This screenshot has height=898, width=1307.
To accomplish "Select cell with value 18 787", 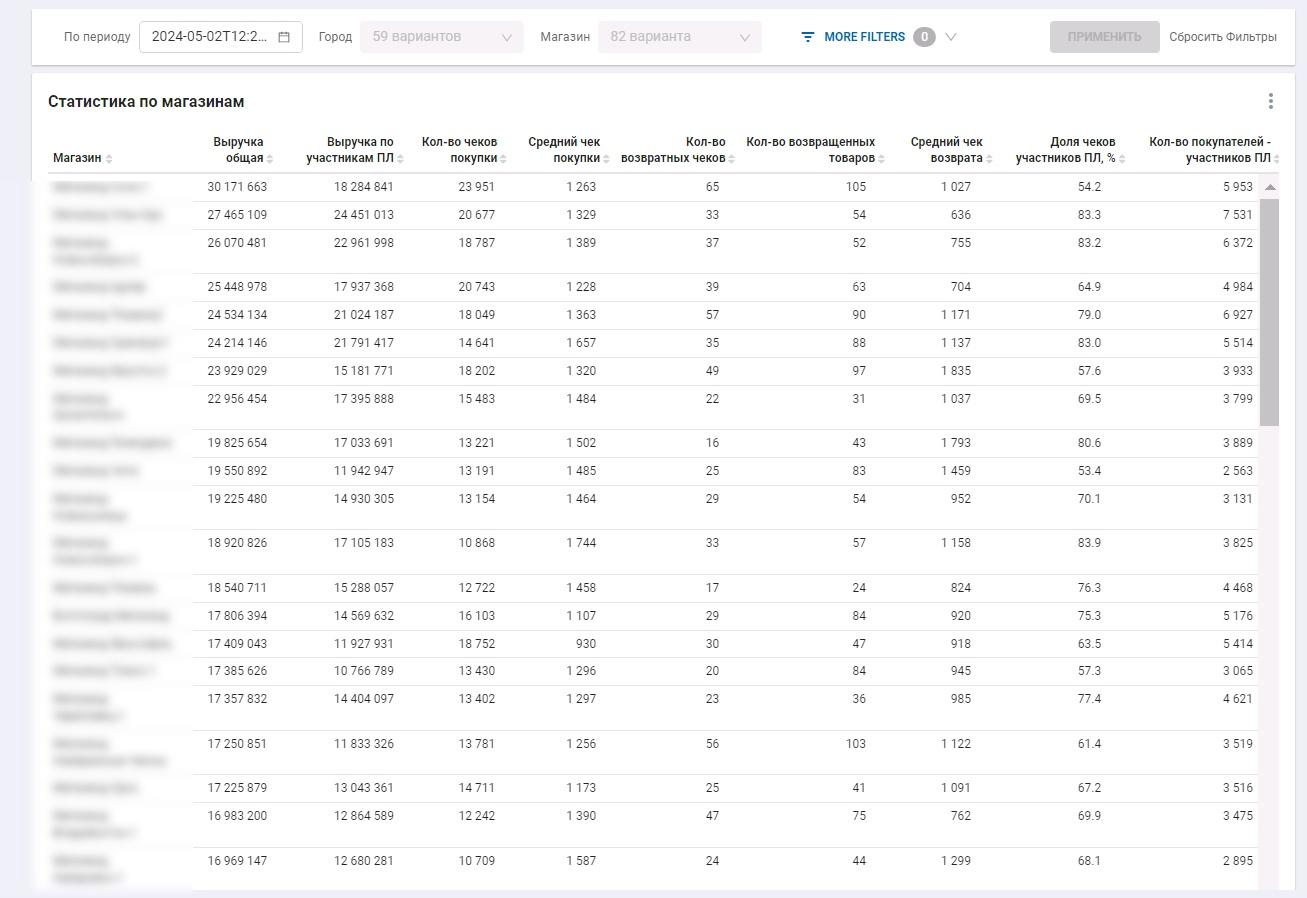I will [x=477, y=243].
